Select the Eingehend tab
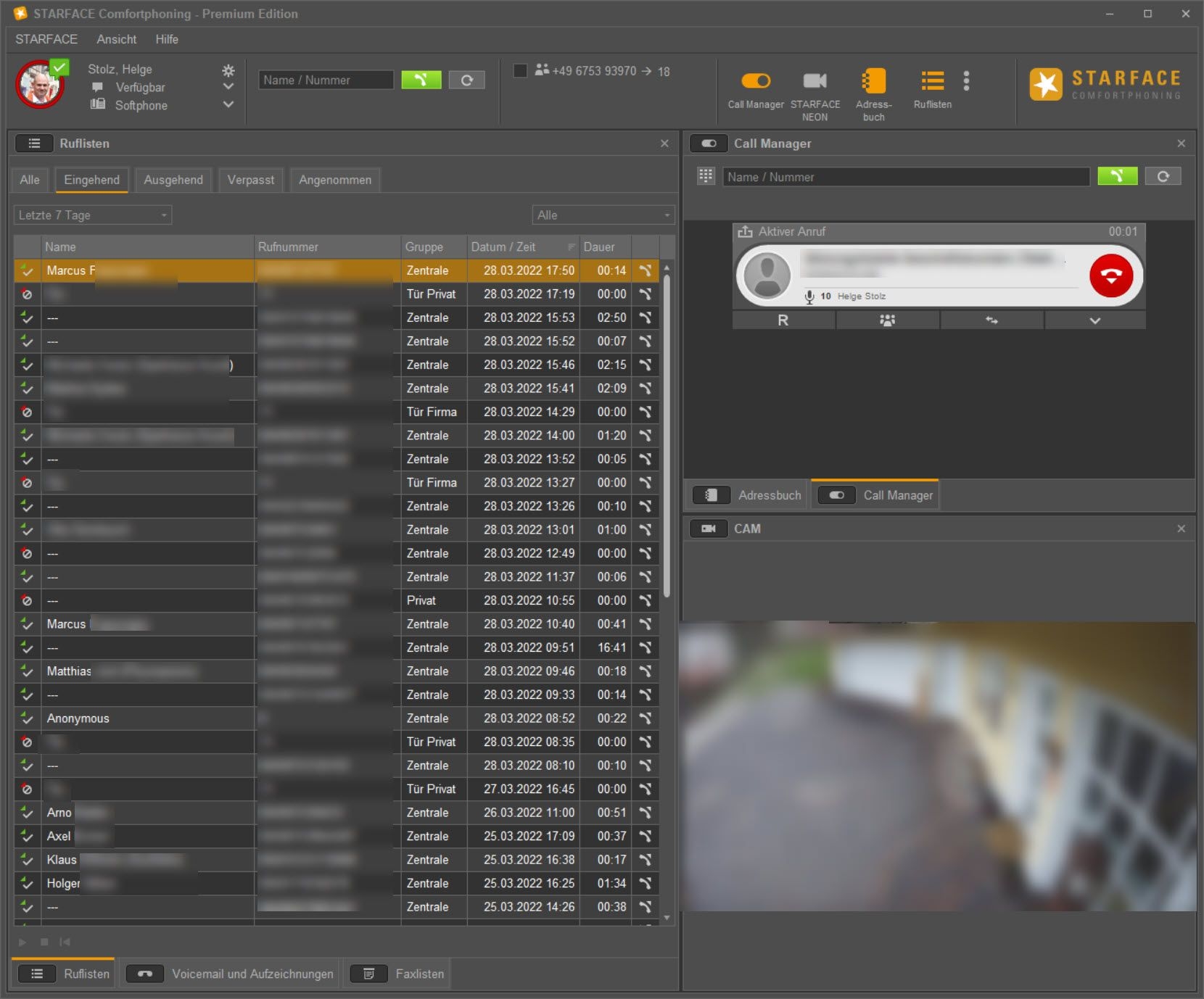 [91, 180]
